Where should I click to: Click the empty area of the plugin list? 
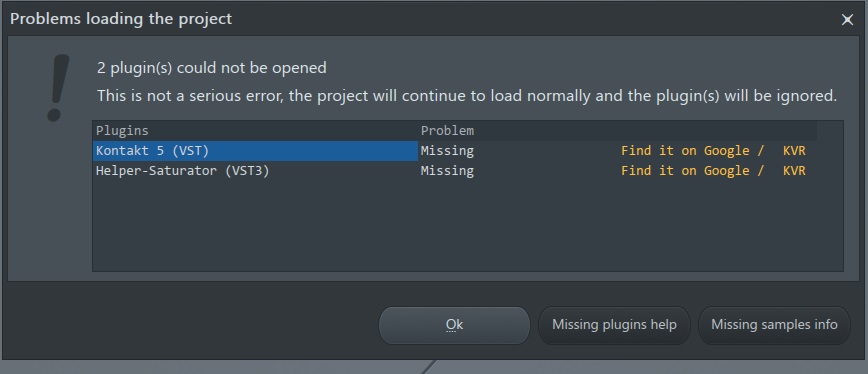(468, 226)
